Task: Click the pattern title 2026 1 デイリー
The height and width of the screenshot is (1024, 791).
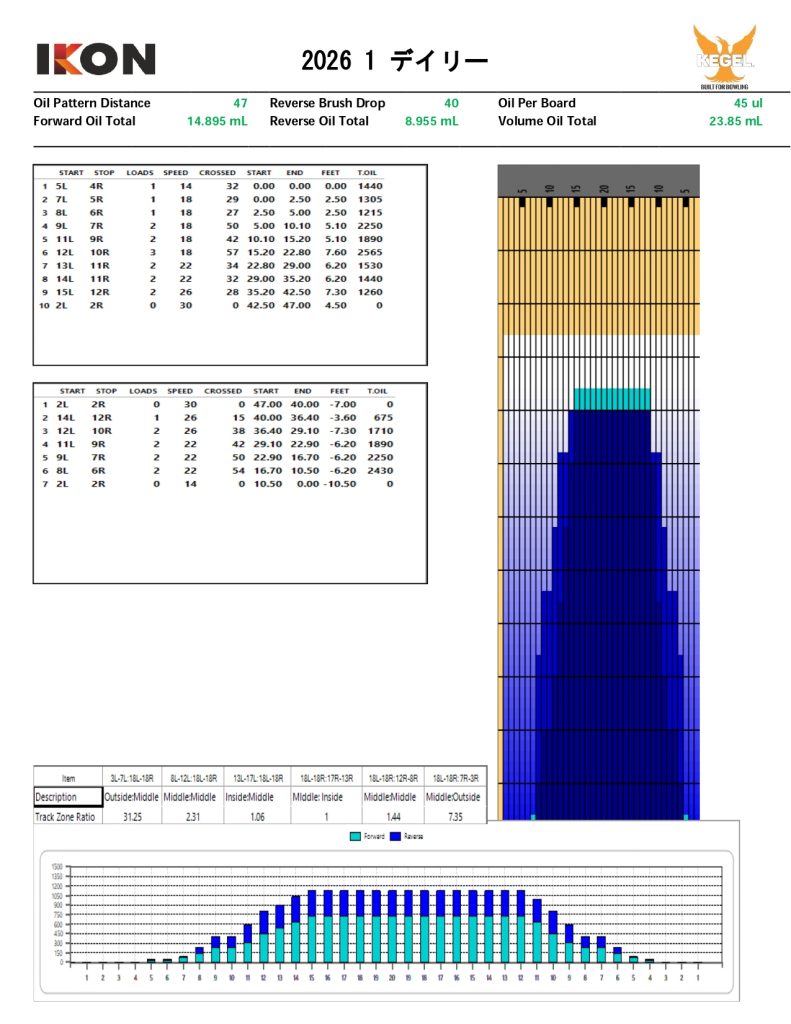Action: pos(395,61)
